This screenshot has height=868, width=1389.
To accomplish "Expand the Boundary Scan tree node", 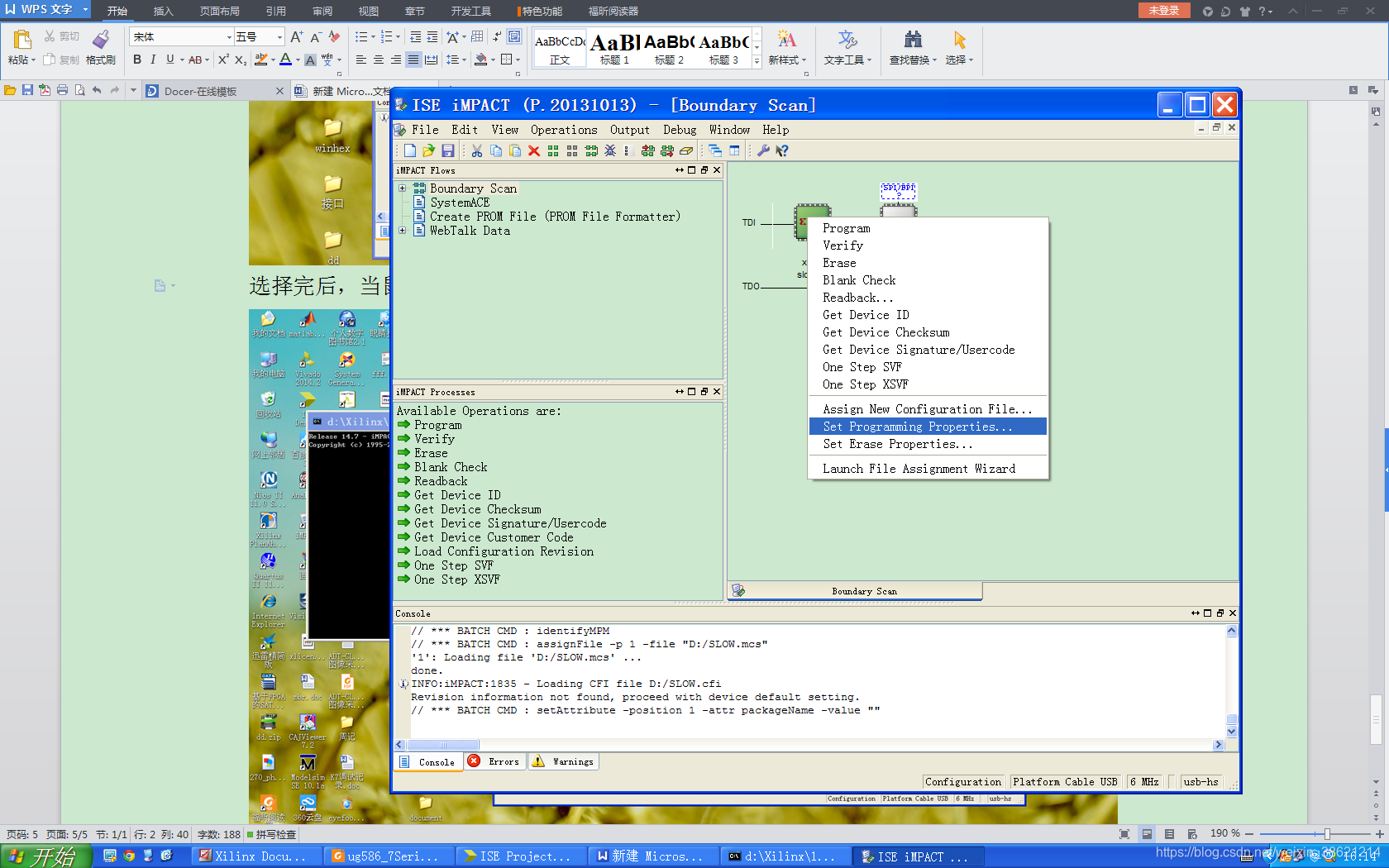I will 403,188.
